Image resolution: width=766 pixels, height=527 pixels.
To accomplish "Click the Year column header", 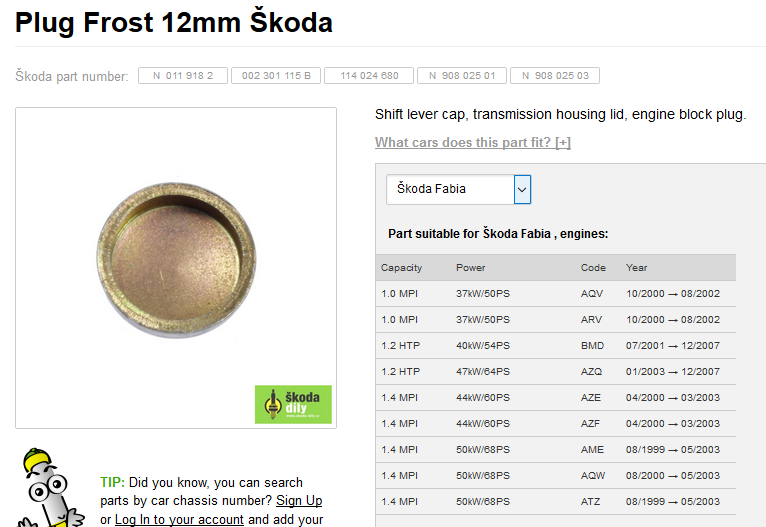I will pos(637,268).
